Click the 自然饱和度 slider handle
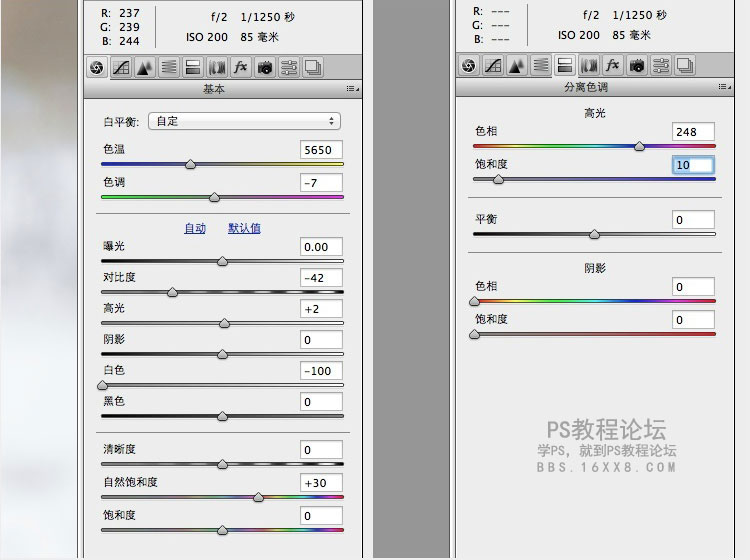The width and height of the screenshot is (750, 560). click(258, 497)
